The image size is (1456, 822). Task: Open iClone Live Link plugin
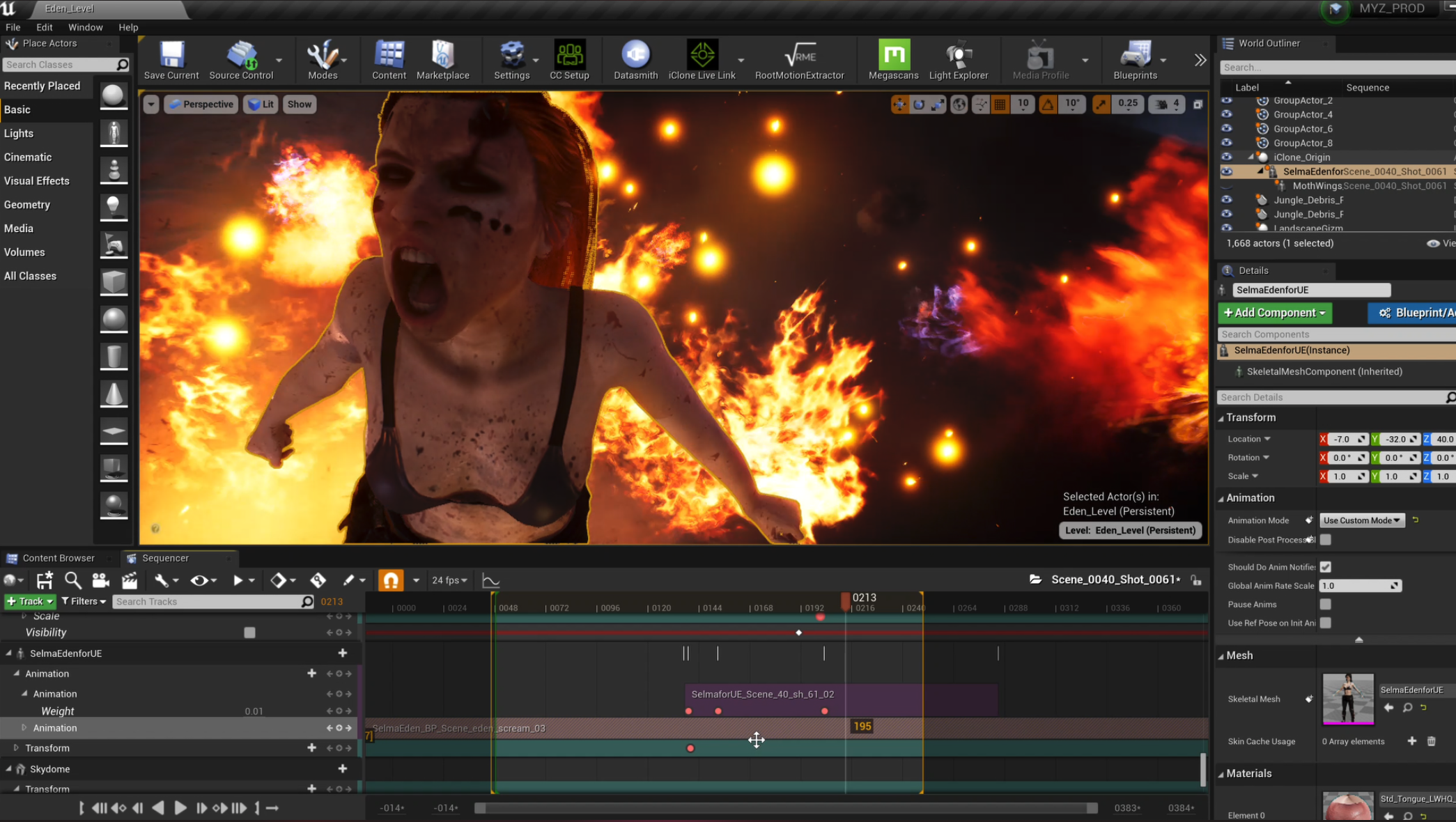(702, 60)
